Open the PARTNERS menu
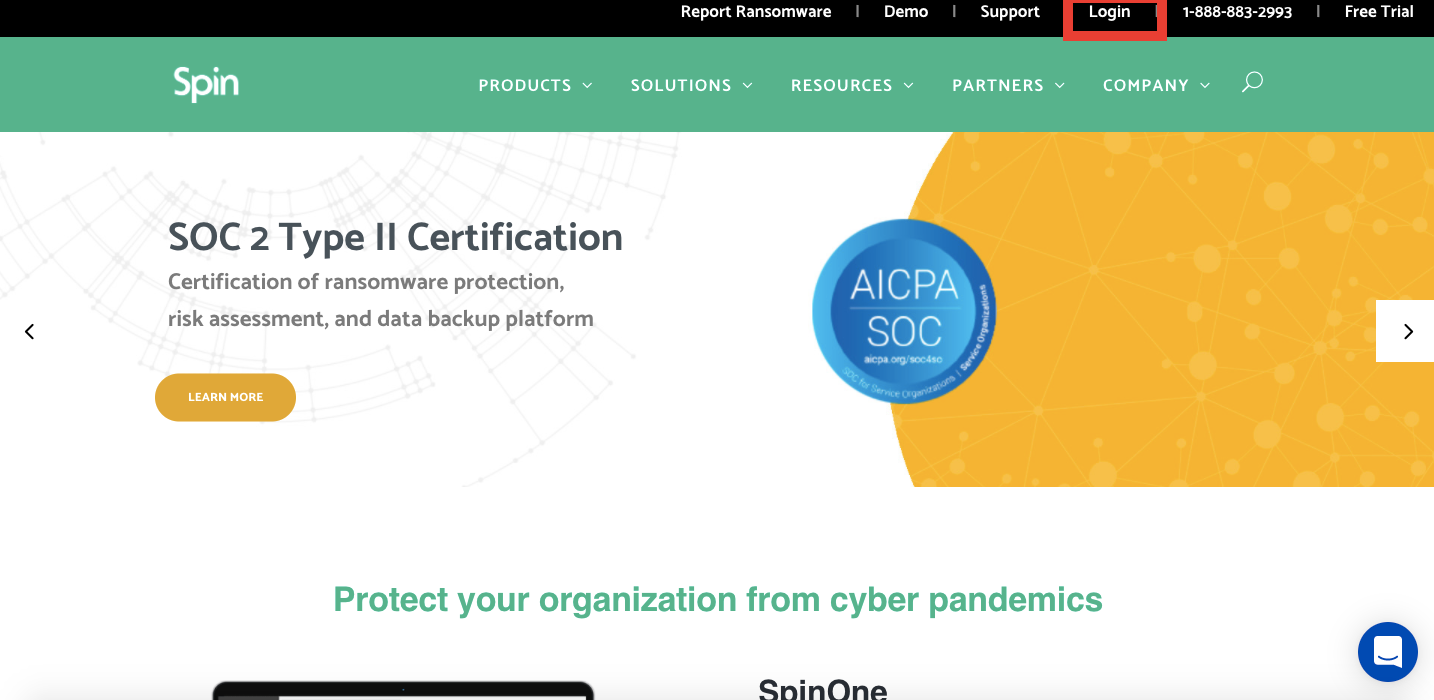 click(x=1008, y=86)
